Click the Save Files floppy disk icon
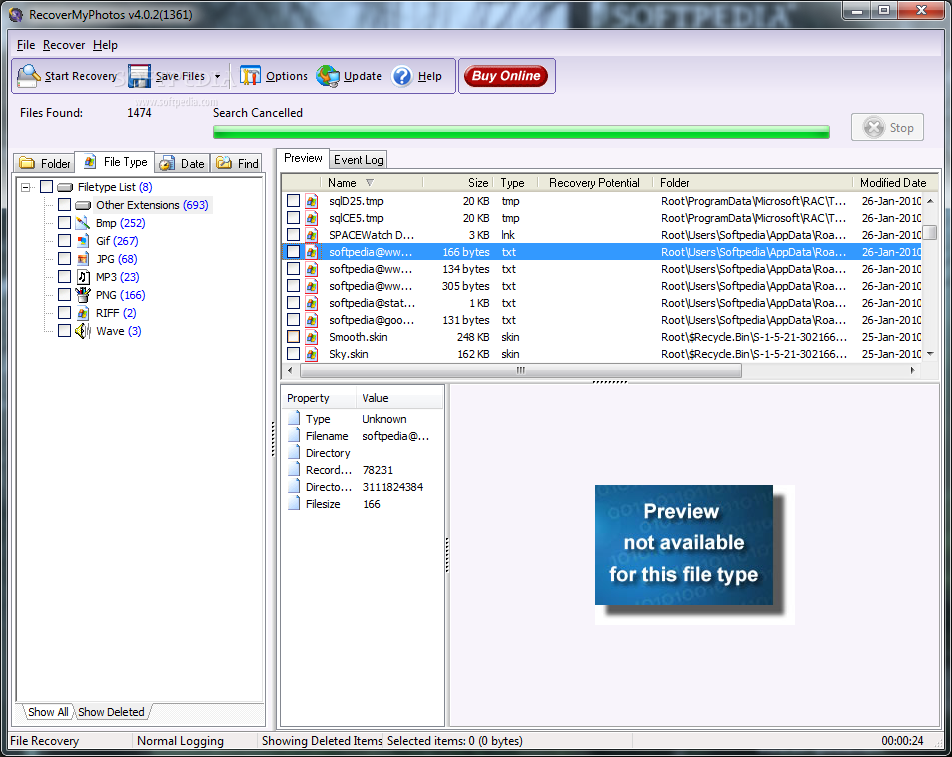This screenshot has height=757, width=952. [139, 76]
